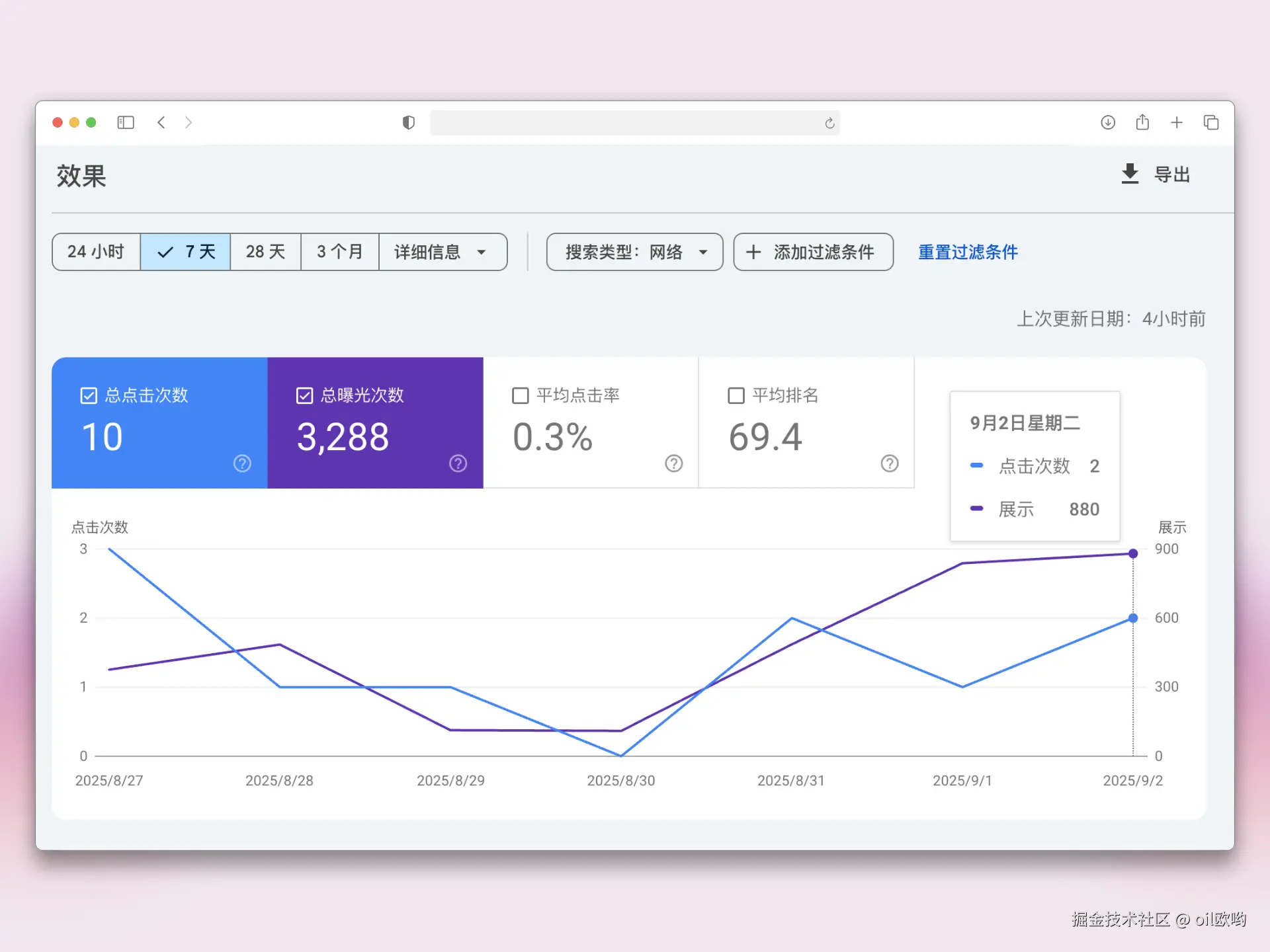Image resolution: width=1270 pixels, height=952 pixels.
Task: Click the 9/2 purple impressions data point
Action: (1133, 553)
